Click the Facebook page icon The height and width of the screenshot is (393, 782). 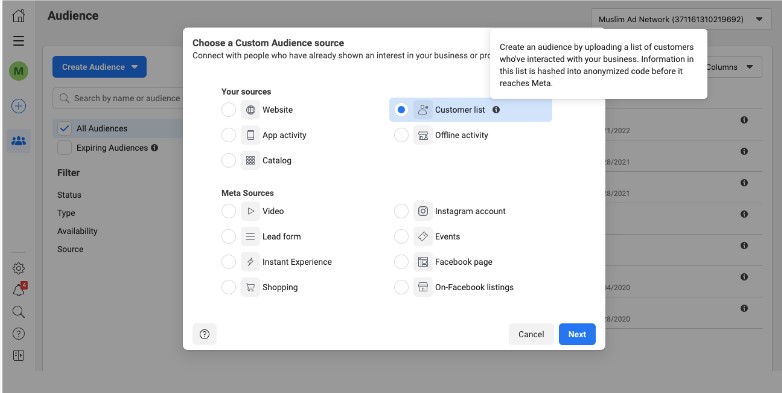coord(423,262)
